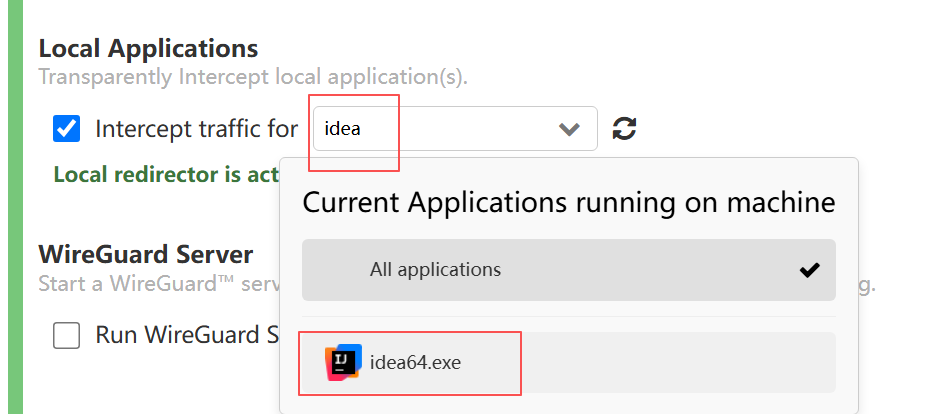The width and height of the screenshot is (940, 414).
Task: Select All applications in the popup list
Action: coord(568,270)
